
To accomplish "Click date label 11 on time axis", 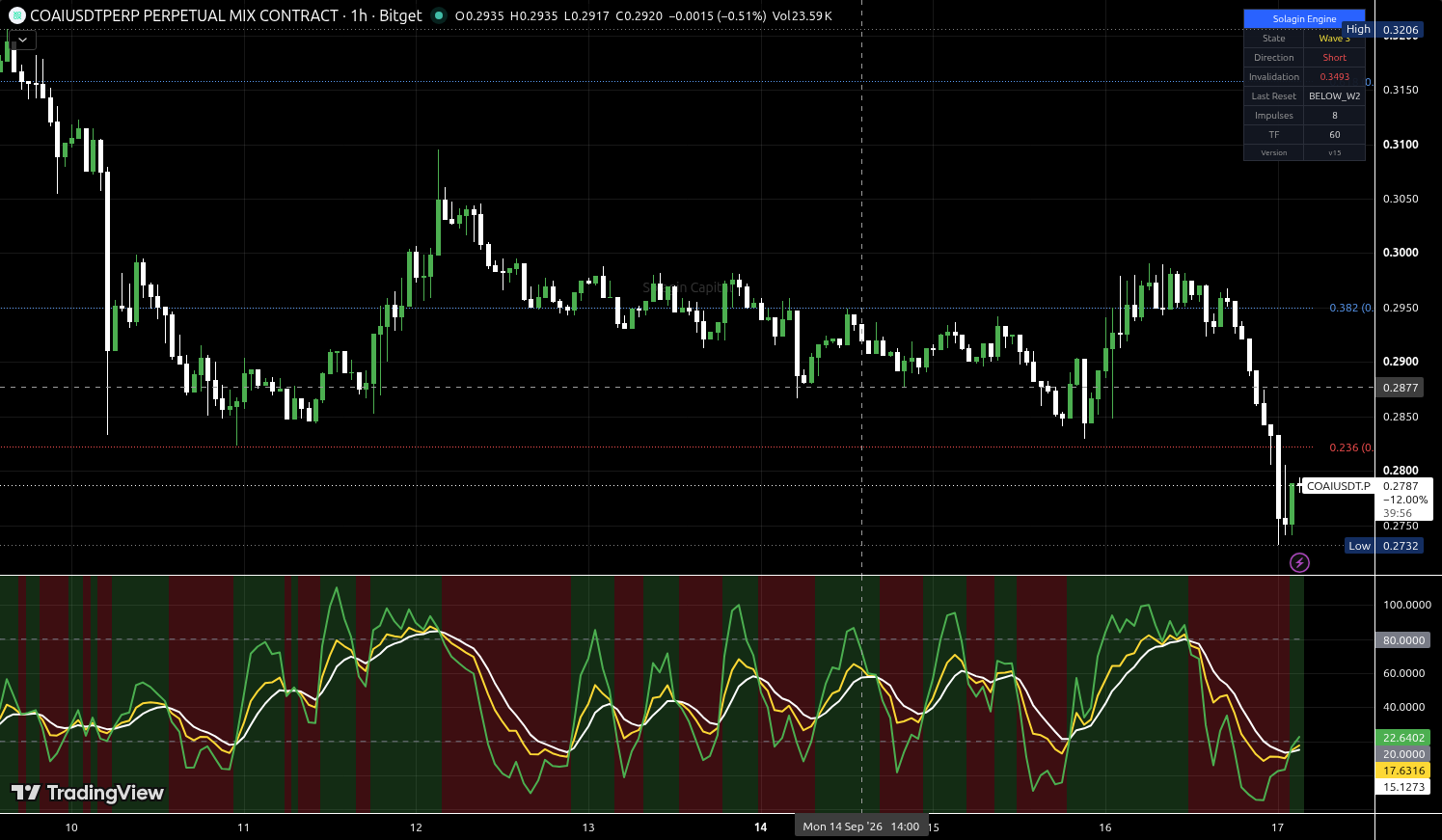I will coord(243,827).
